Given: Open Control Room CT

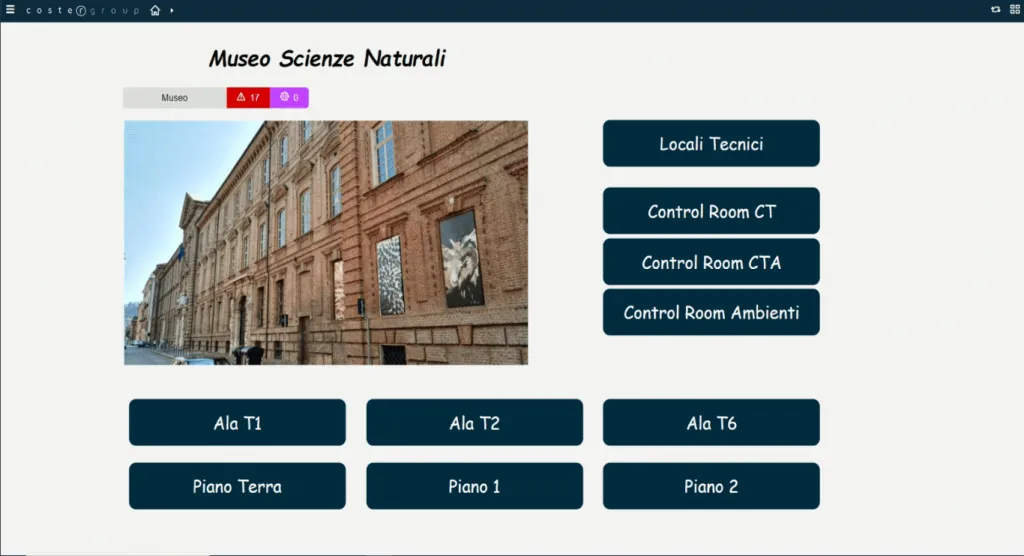Looking at the screenshot, I should click(x=711, y=211).
